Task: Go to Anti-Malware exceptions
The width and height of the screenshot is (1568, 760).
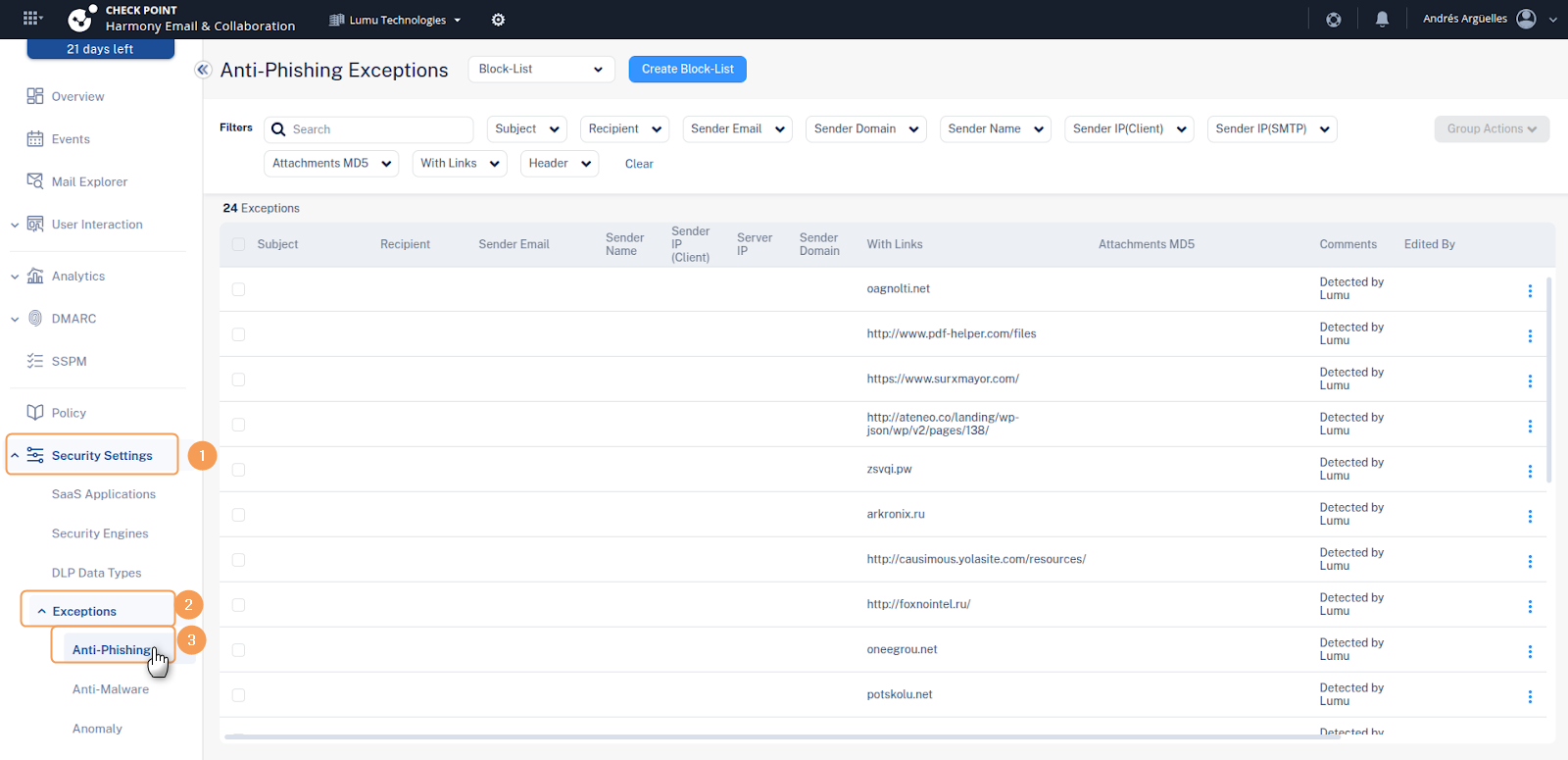Action: click(111, 689)
